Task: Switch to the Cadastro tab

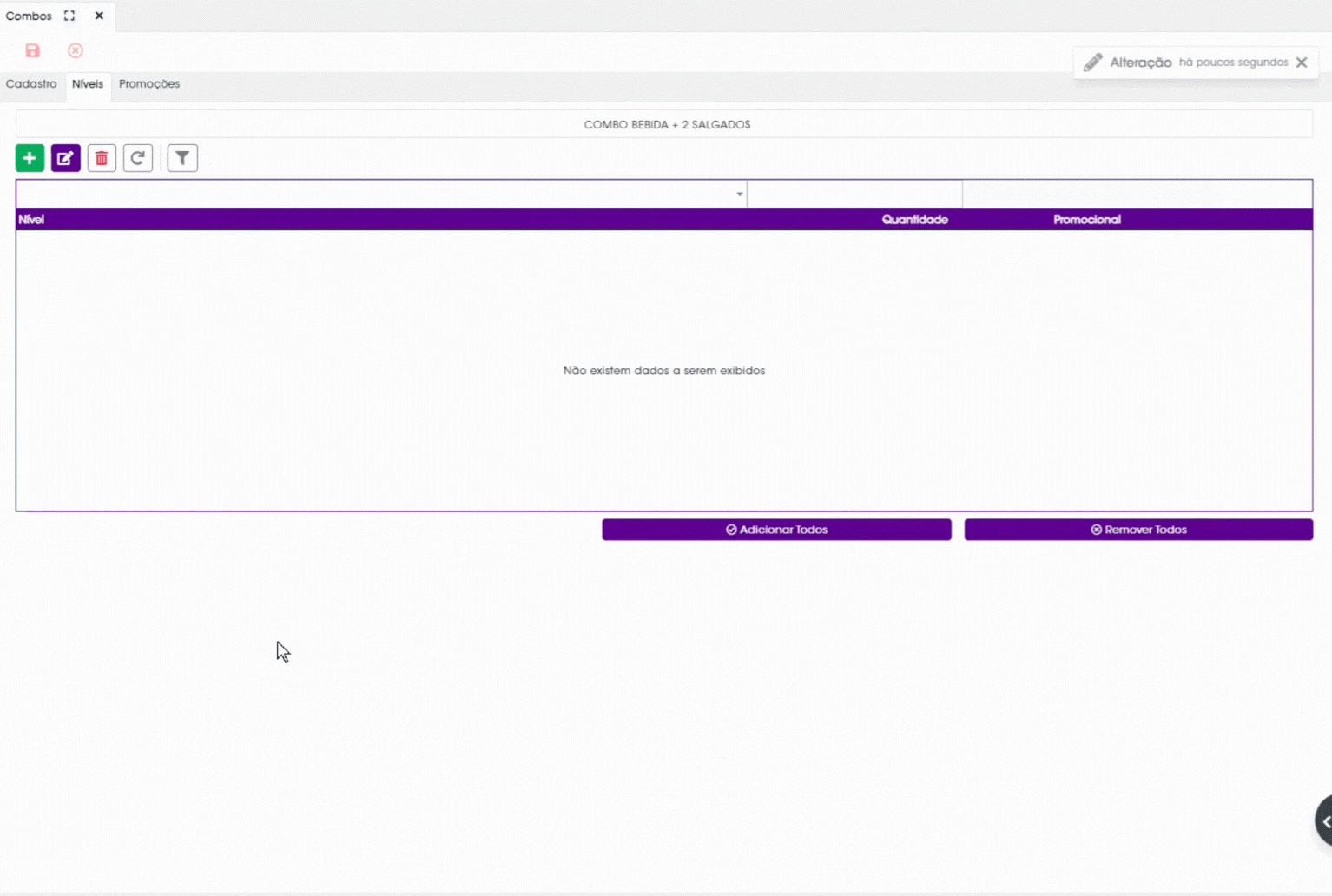Action: [31, 84]
